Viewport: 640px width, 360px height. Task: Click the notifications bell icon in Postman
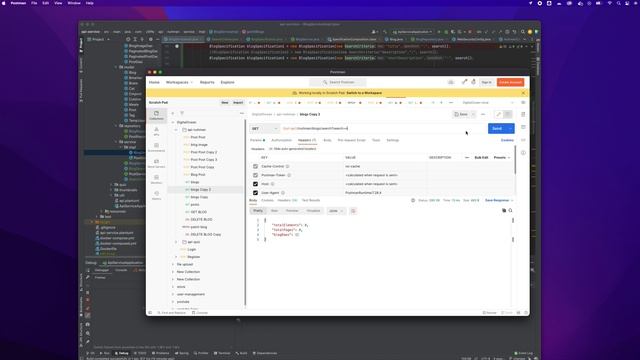[473, 82]
